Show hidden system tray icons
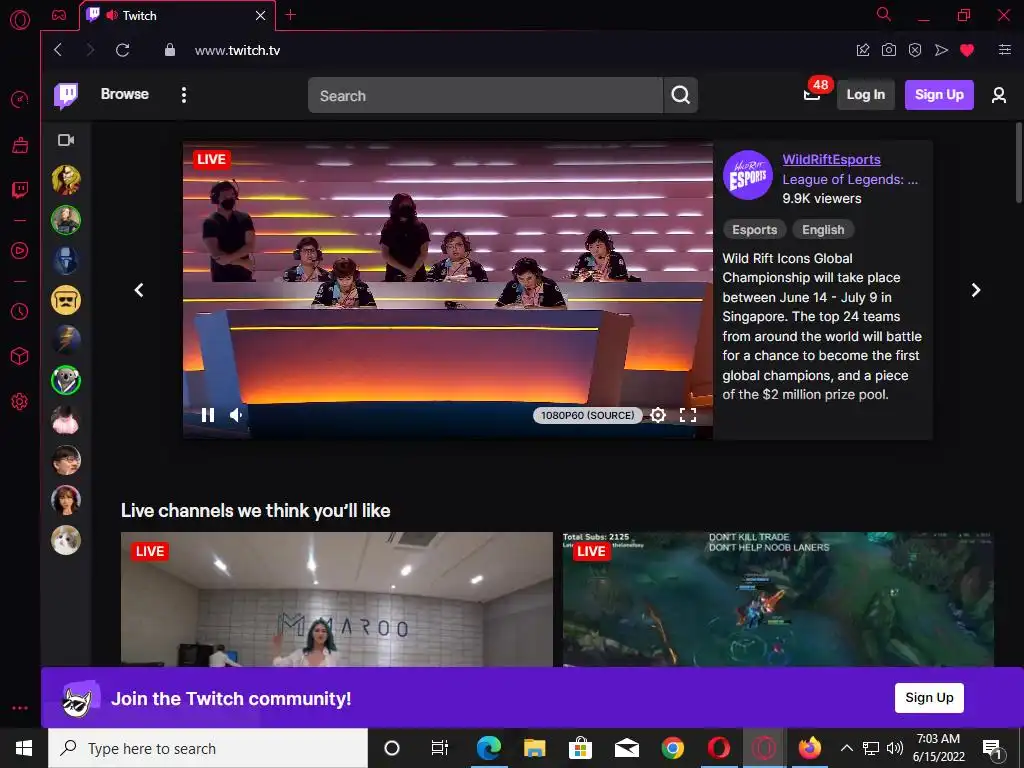This screenshot has width=1024, height=768. [x=846, y=748]
